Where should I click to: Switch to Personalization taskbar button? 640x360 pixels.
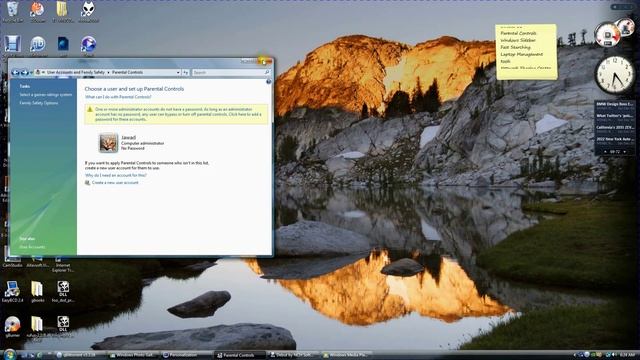pyautogui.click(x=186, y=355)
